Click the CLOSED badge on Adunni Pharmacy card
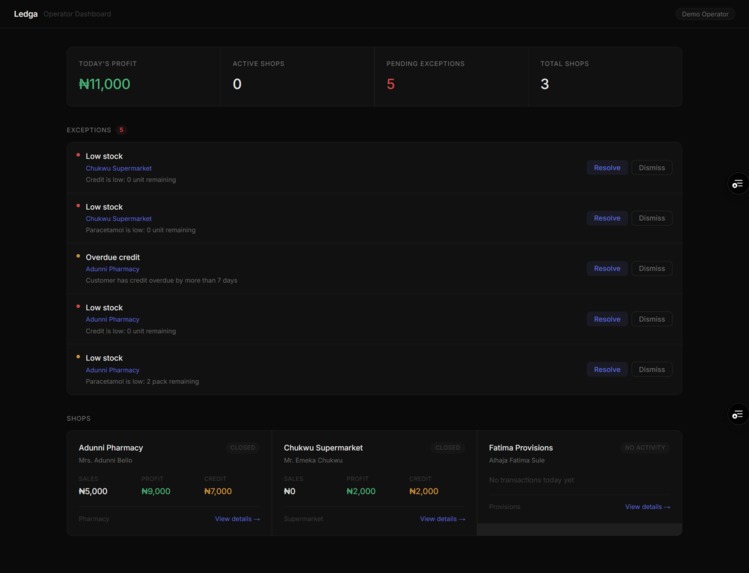 coord(243,448)
